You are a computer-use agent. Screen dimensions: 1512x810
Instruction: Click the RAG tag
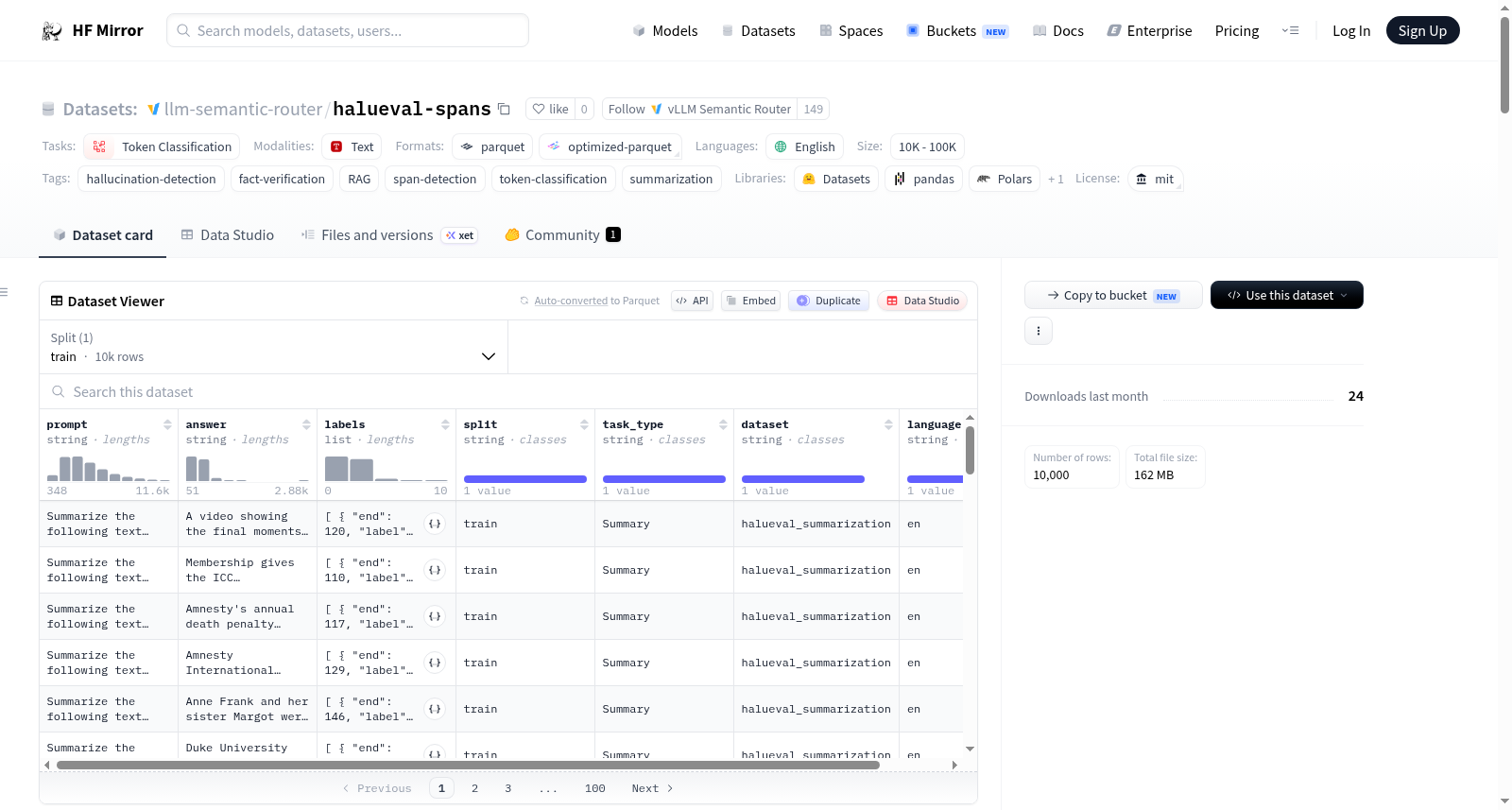click(359, 179)
